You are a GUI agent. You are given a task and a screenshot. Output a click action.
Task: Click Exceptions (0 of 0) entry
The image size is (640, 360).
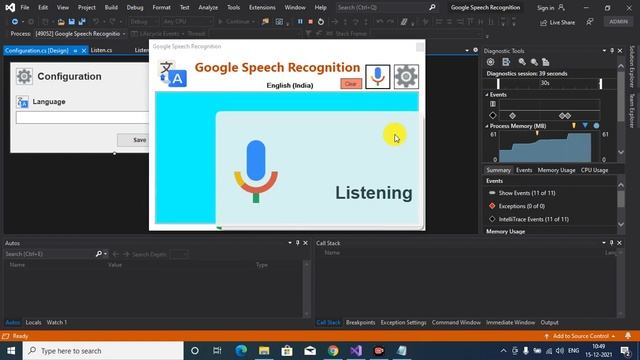tap(522, 206)
